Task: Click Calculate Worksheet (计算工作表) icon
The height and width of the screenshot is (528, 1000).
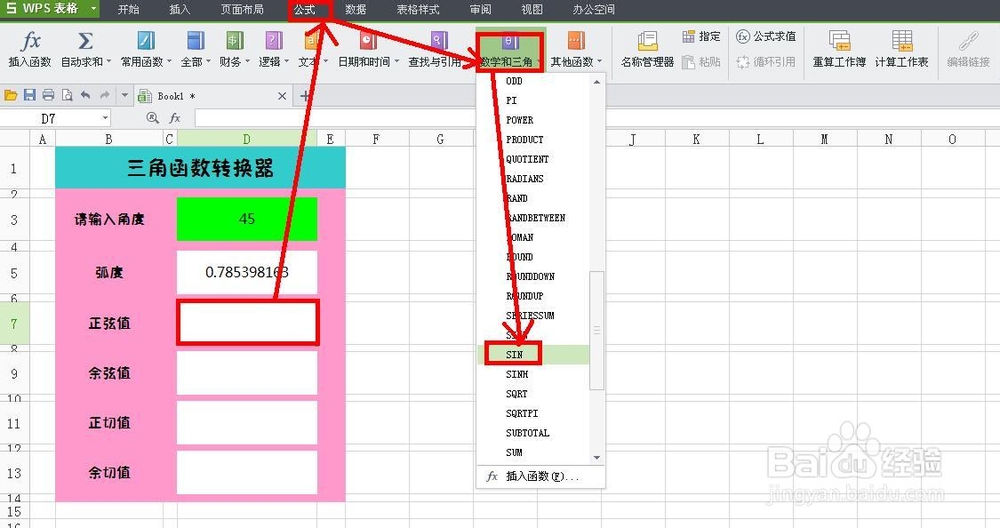Action: [x=902, y=41]
